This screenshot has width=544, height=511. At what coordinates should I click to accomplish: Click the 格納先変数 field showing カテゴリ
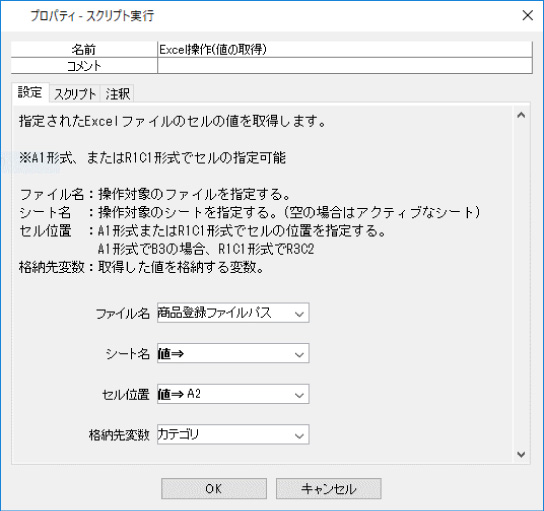(233, 435)
